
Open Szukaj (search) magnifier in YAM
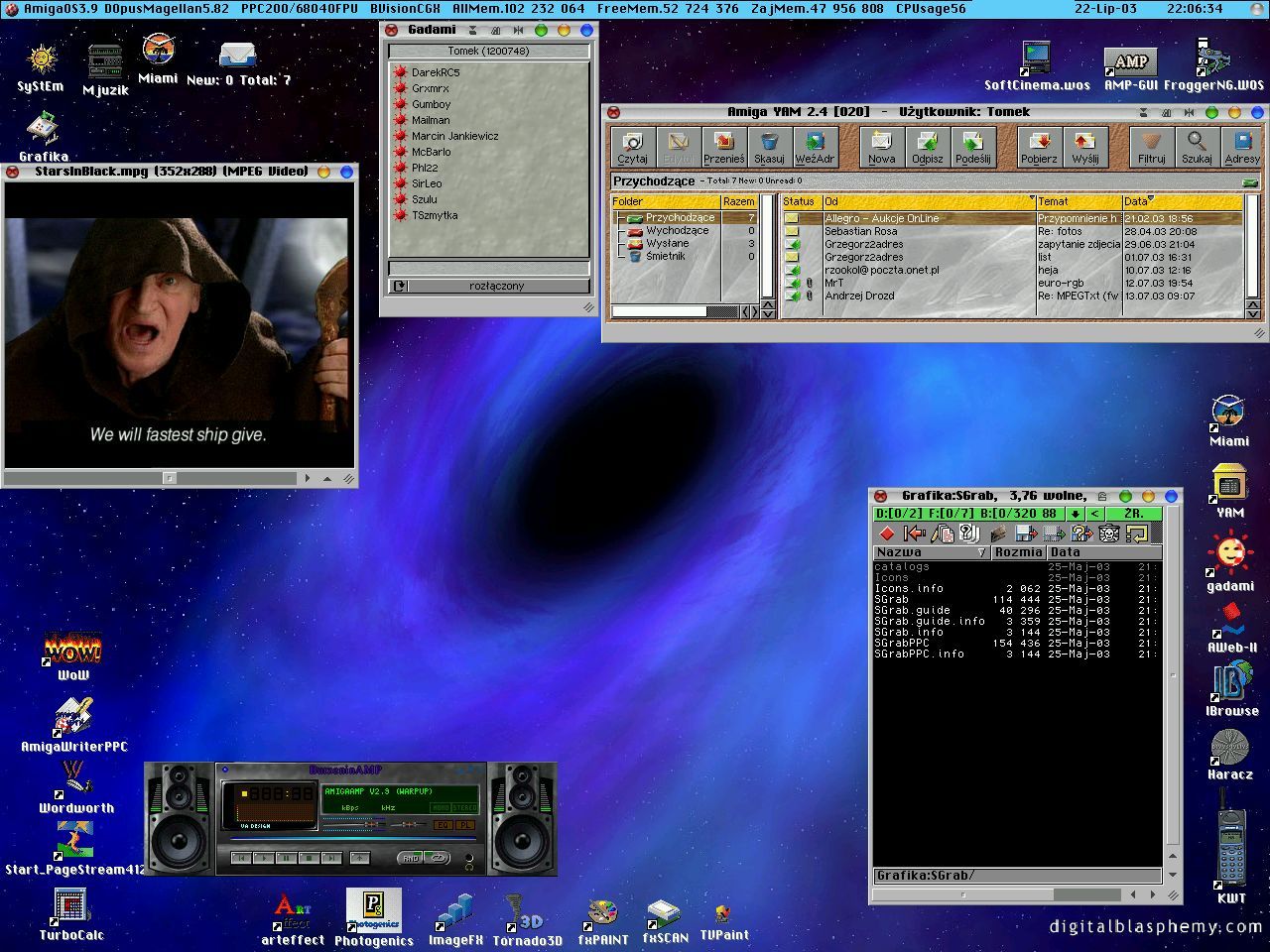pos(1198,147)
